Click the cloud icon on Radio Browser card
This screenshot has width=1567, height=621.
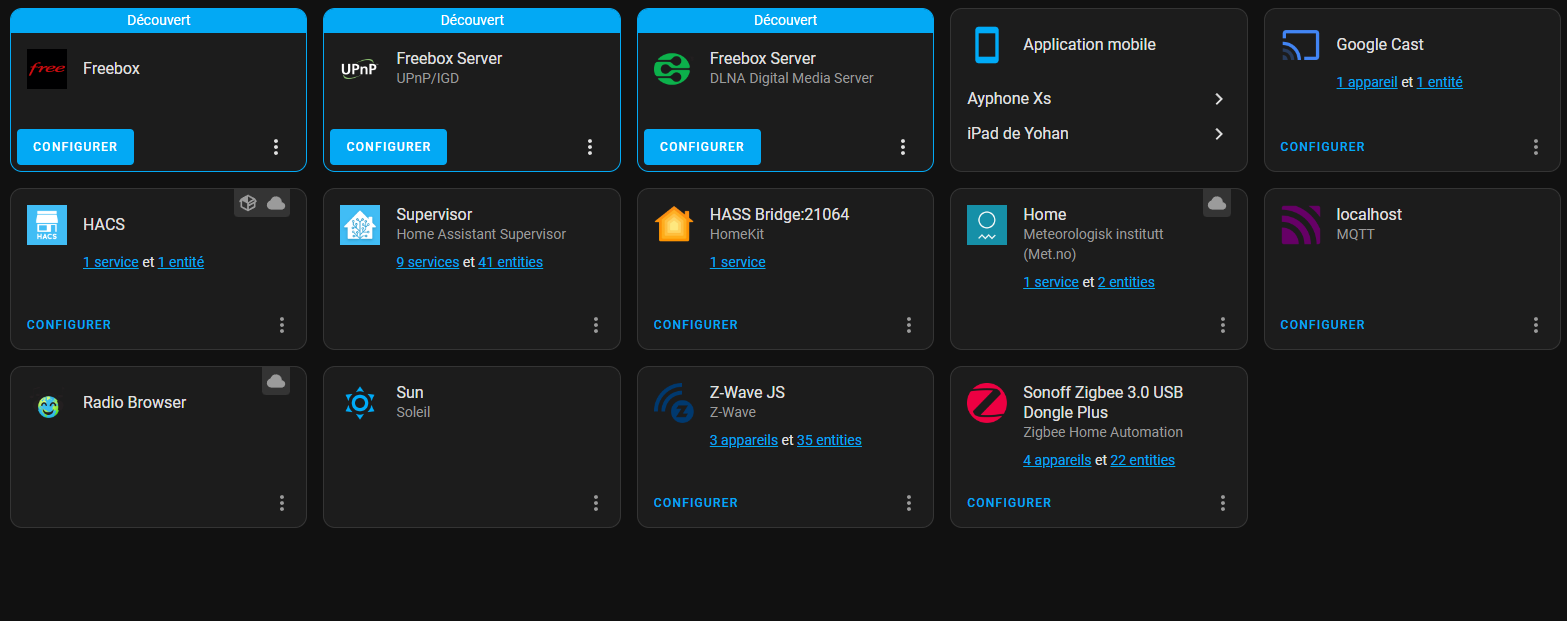[x=276, y=381]
